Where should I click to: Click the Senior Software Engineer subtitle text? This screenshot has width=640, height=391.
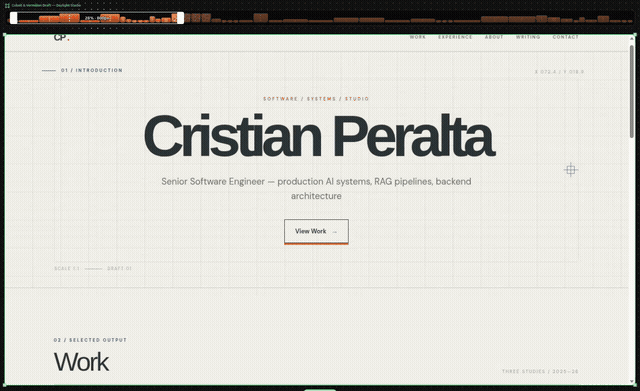pyautogui.click(x=316, y=189)
